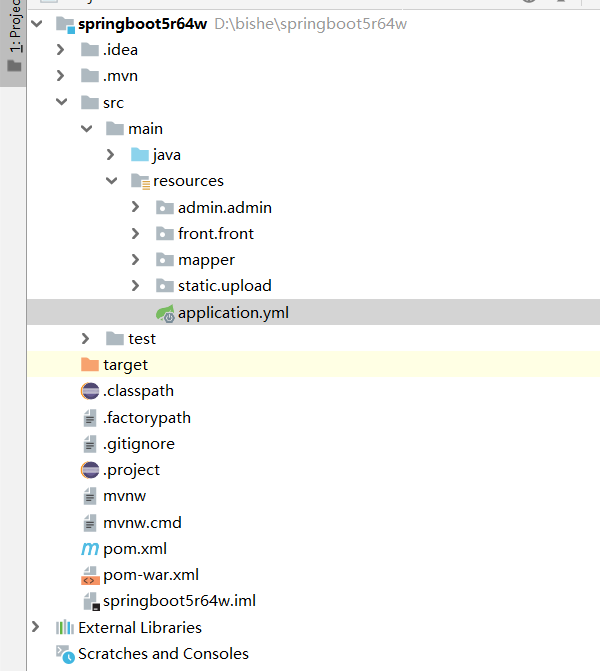This screenshot has width=600, height=671.
Task: Click the Maven 'm' icon for pom.xml
Action: coord(89,548)
